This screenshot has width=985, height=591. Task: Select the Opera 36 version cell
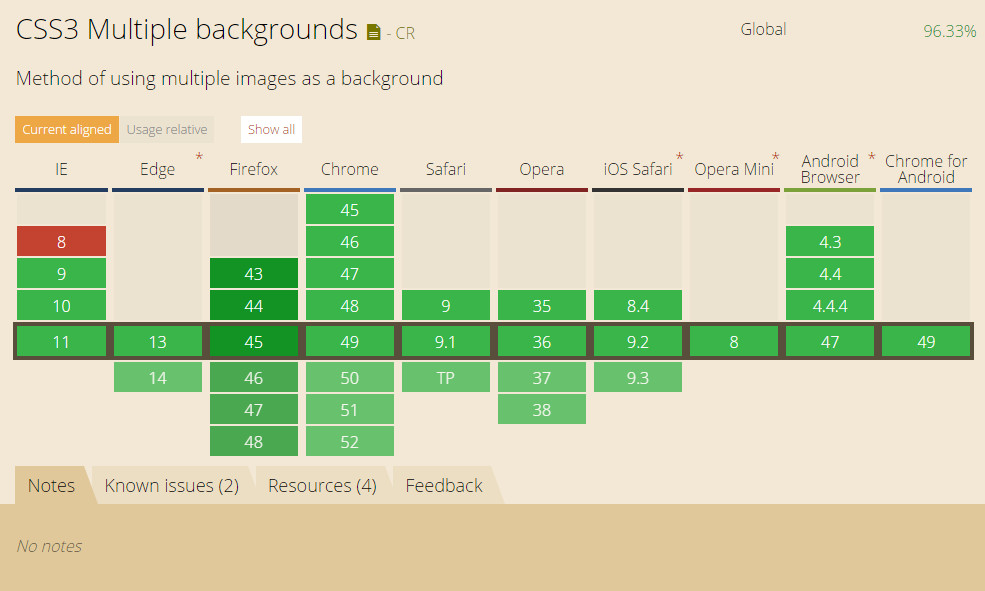(x=541, y=341)
